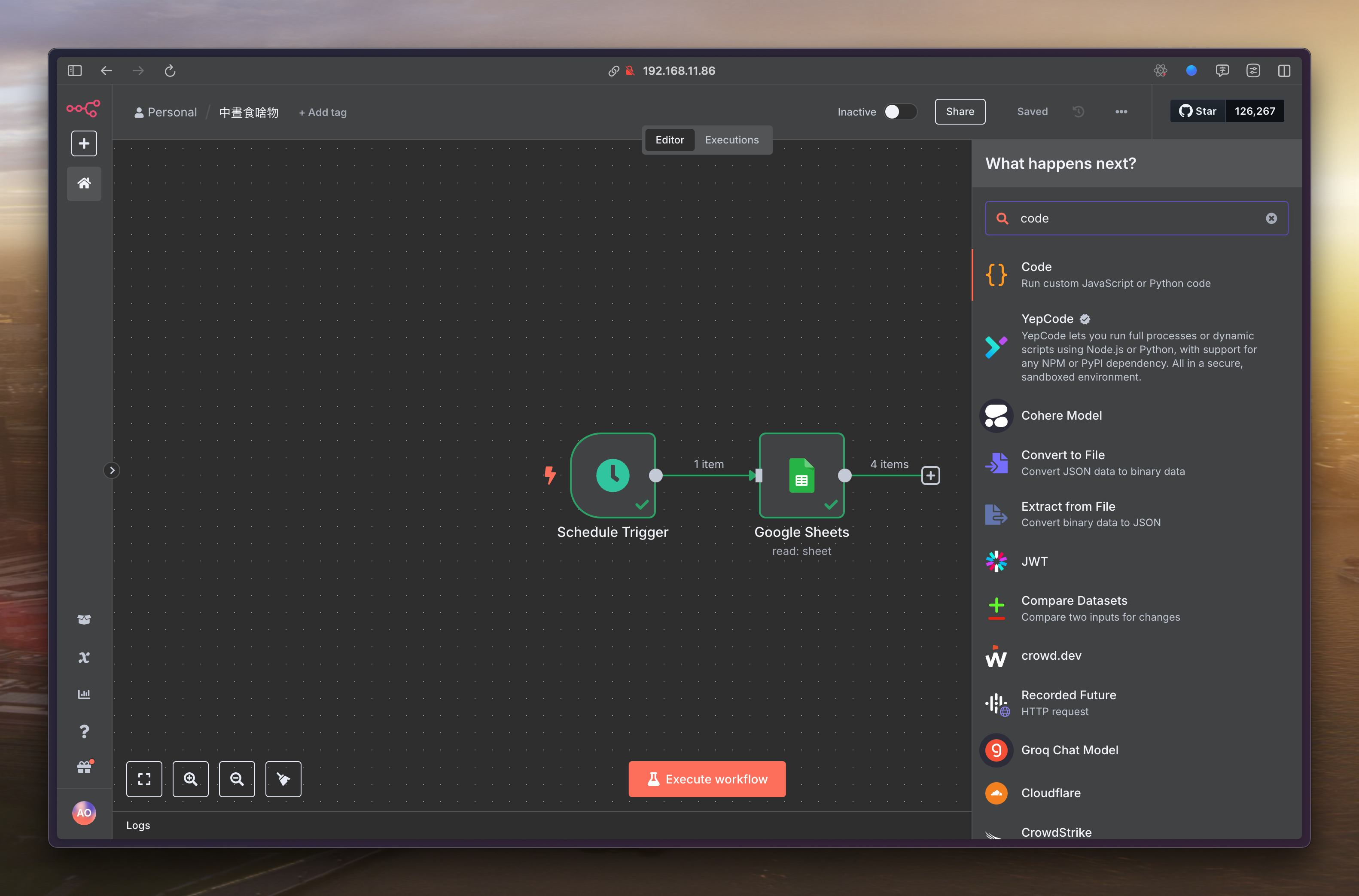The height and width of the screenshot is (896, 1359).
Task: Click the add new plus button in sidebar
Action: [84, 143]
